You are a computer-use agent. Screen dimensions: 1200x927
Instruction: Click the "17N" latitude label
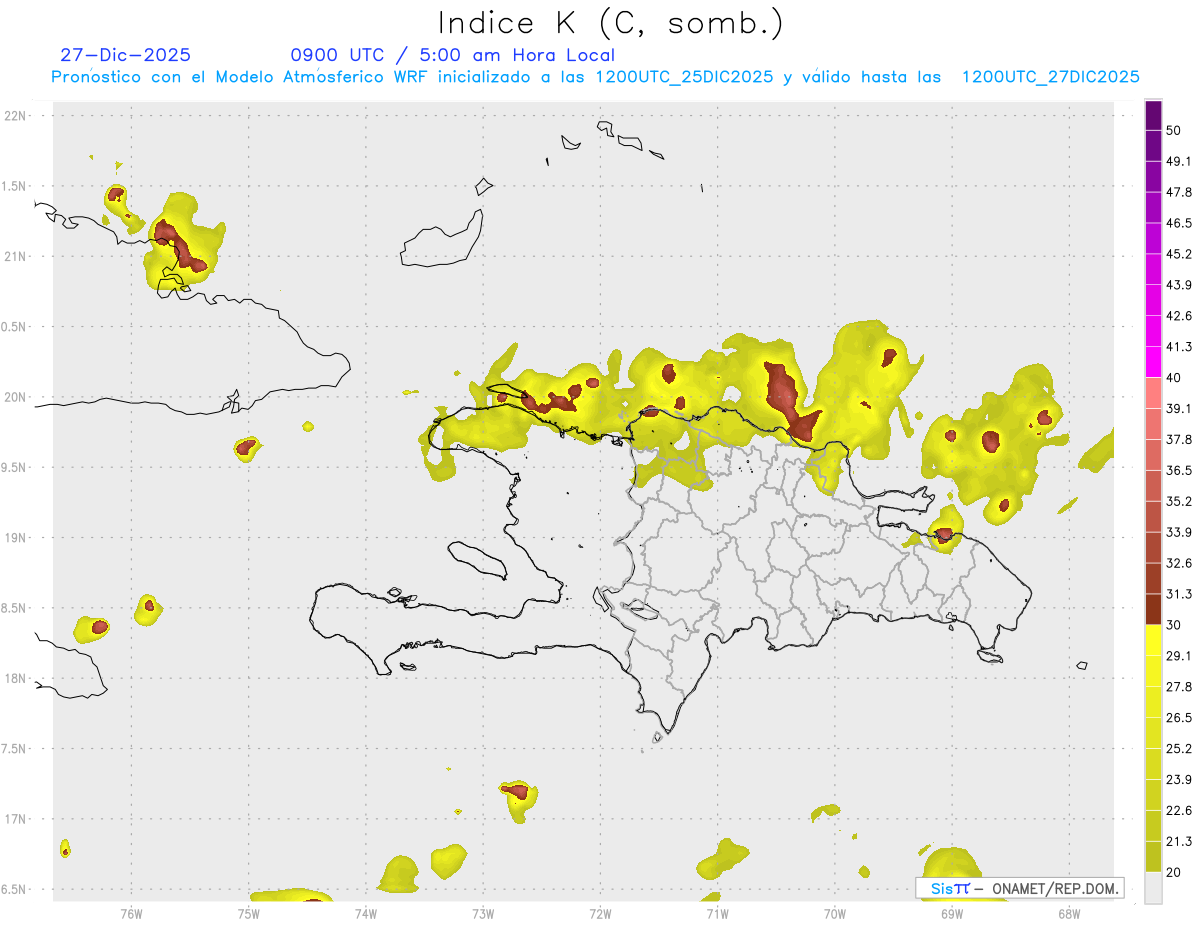click(16, 819)
